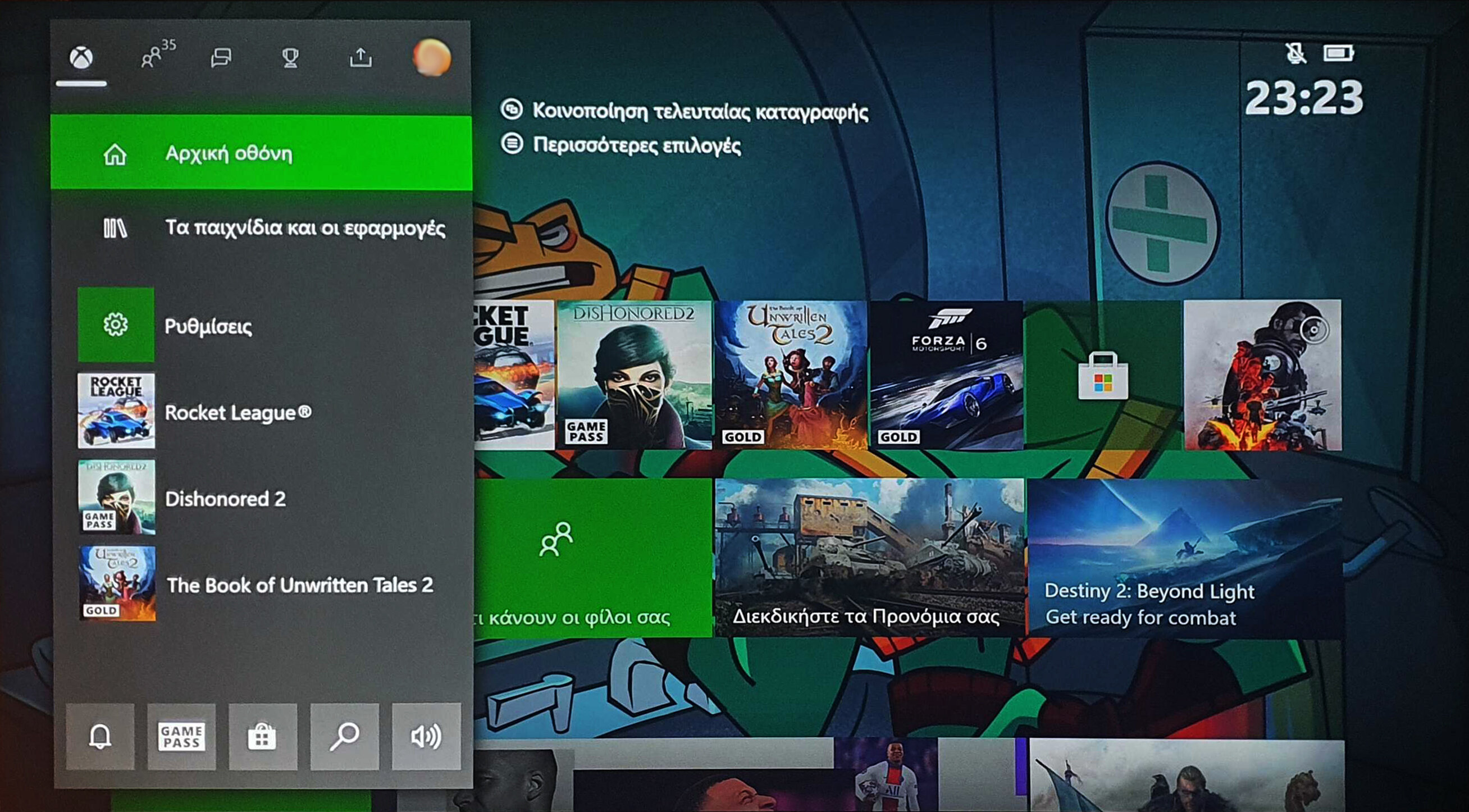
Task: Click the home icon beside Αρχική οθόνη
Action: [115, 154]
